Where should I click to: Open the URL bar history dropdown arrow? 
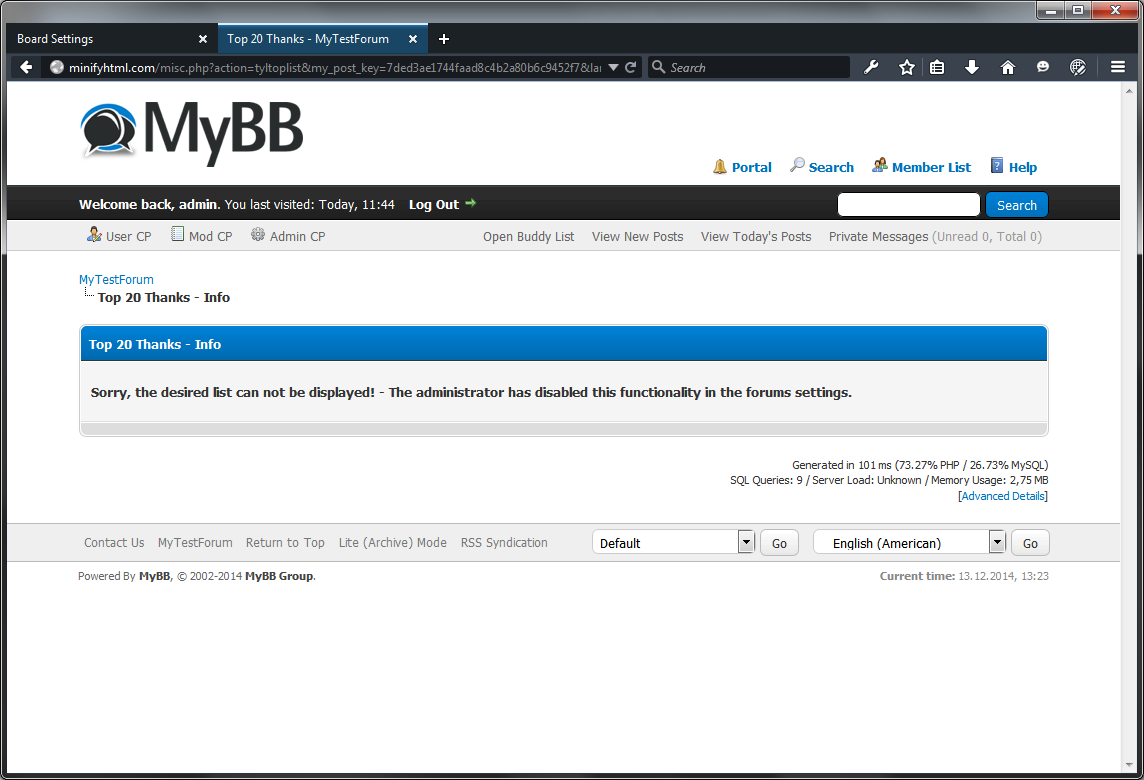(613, 67)
